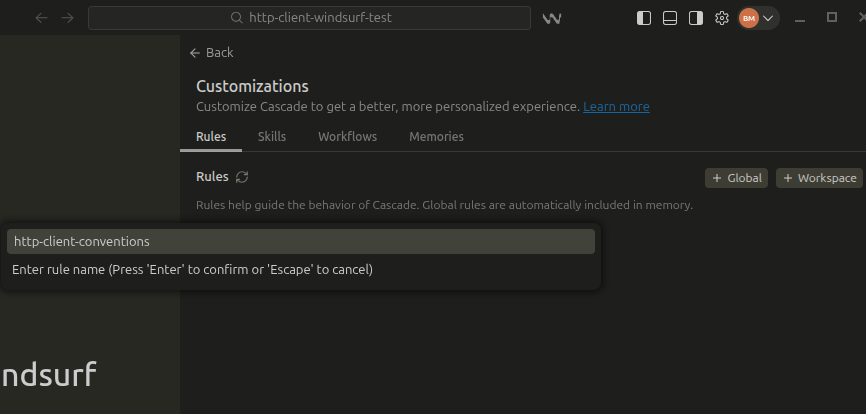Viewport: 866px width, 414px height.
Task: Refresh the Rules list icon
Action: 242,177
